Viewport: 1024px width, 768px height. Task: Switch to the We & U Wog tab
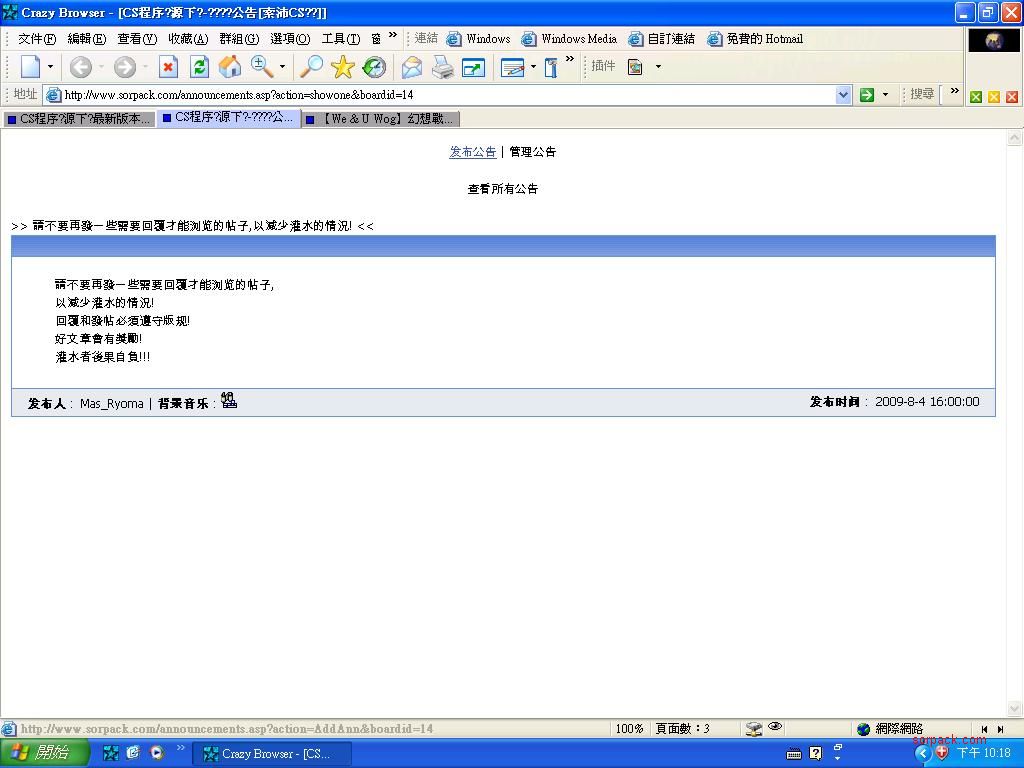[380, 119]
